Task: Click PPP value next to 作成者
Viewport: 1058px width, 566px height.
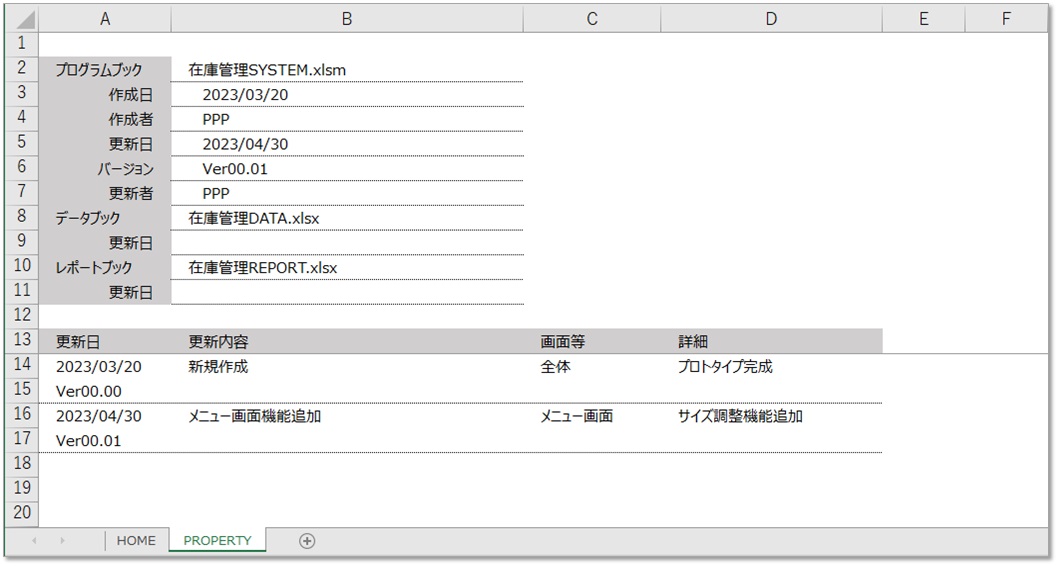Action: tap(347, 119)
